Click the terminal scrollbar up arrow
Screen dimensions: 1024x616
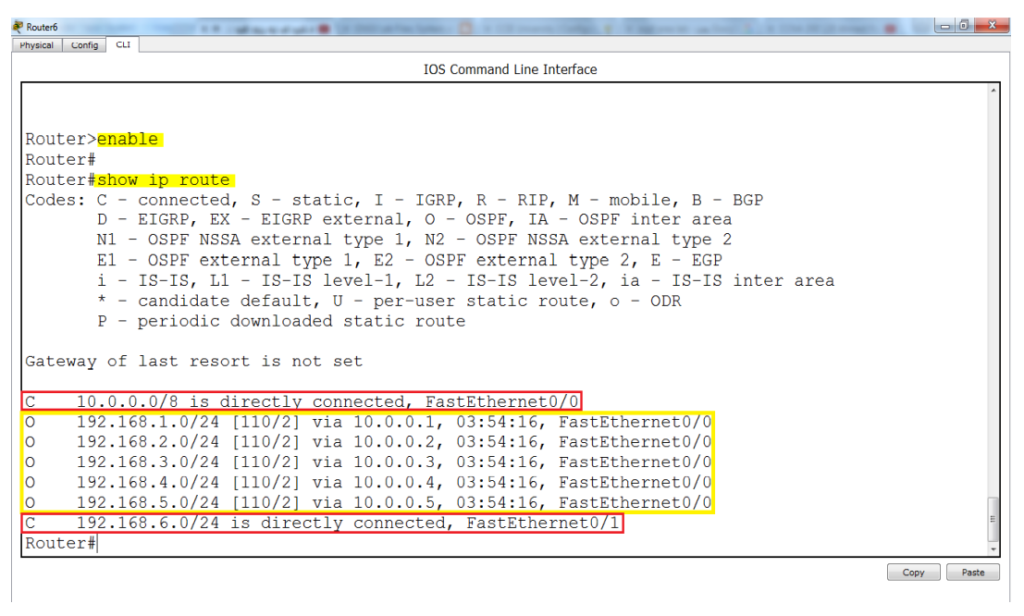click(993, 90)
